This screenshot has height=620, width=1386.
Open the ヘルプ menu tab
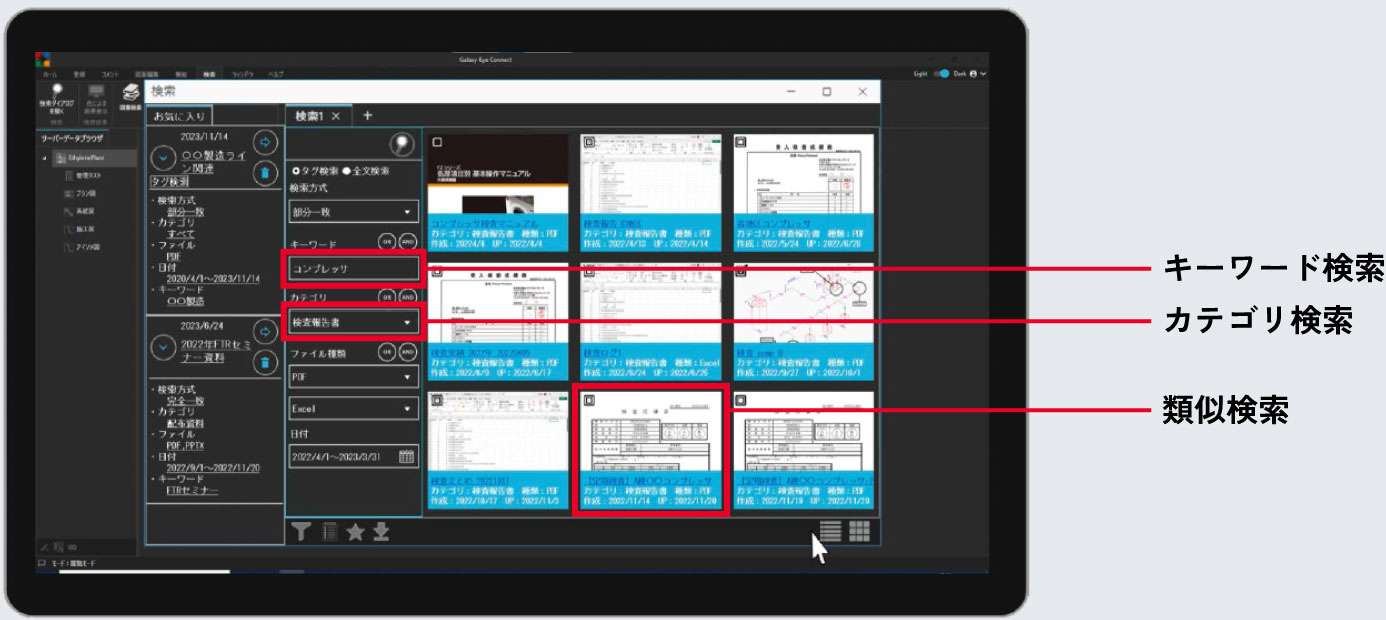(275, 75)
